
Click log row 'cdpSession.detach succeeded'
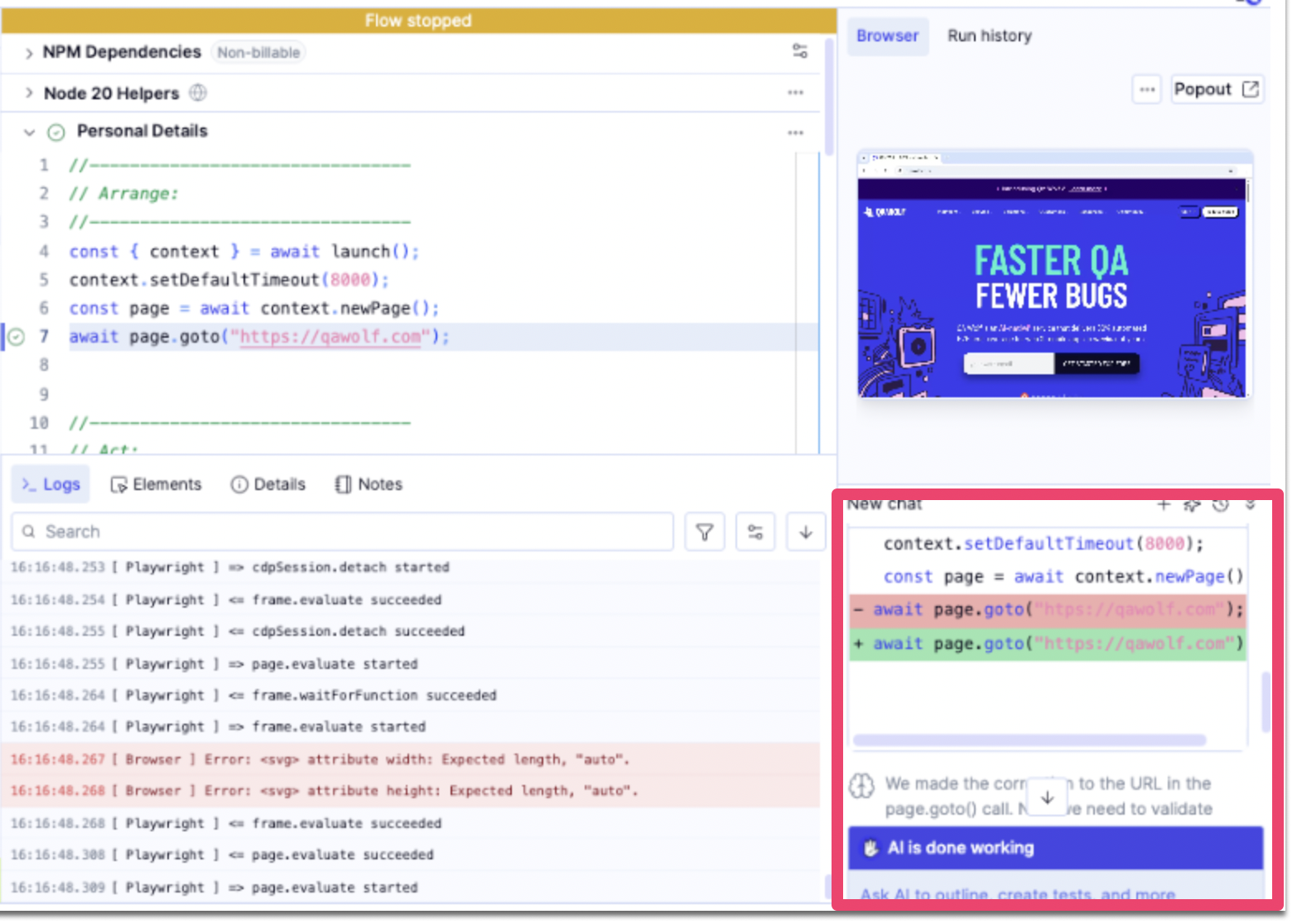pyautogui.click(x=410, y=631)
